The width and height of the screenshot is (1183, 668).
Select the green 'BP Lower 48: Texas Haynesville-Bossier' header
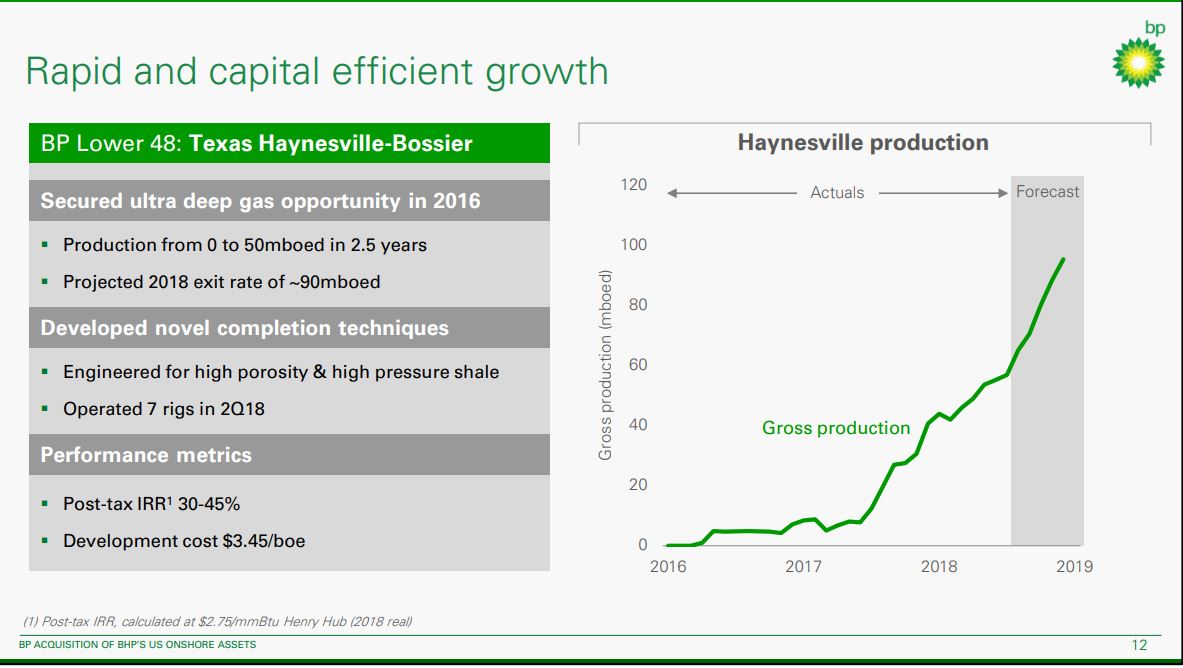(x=289, y=143)
